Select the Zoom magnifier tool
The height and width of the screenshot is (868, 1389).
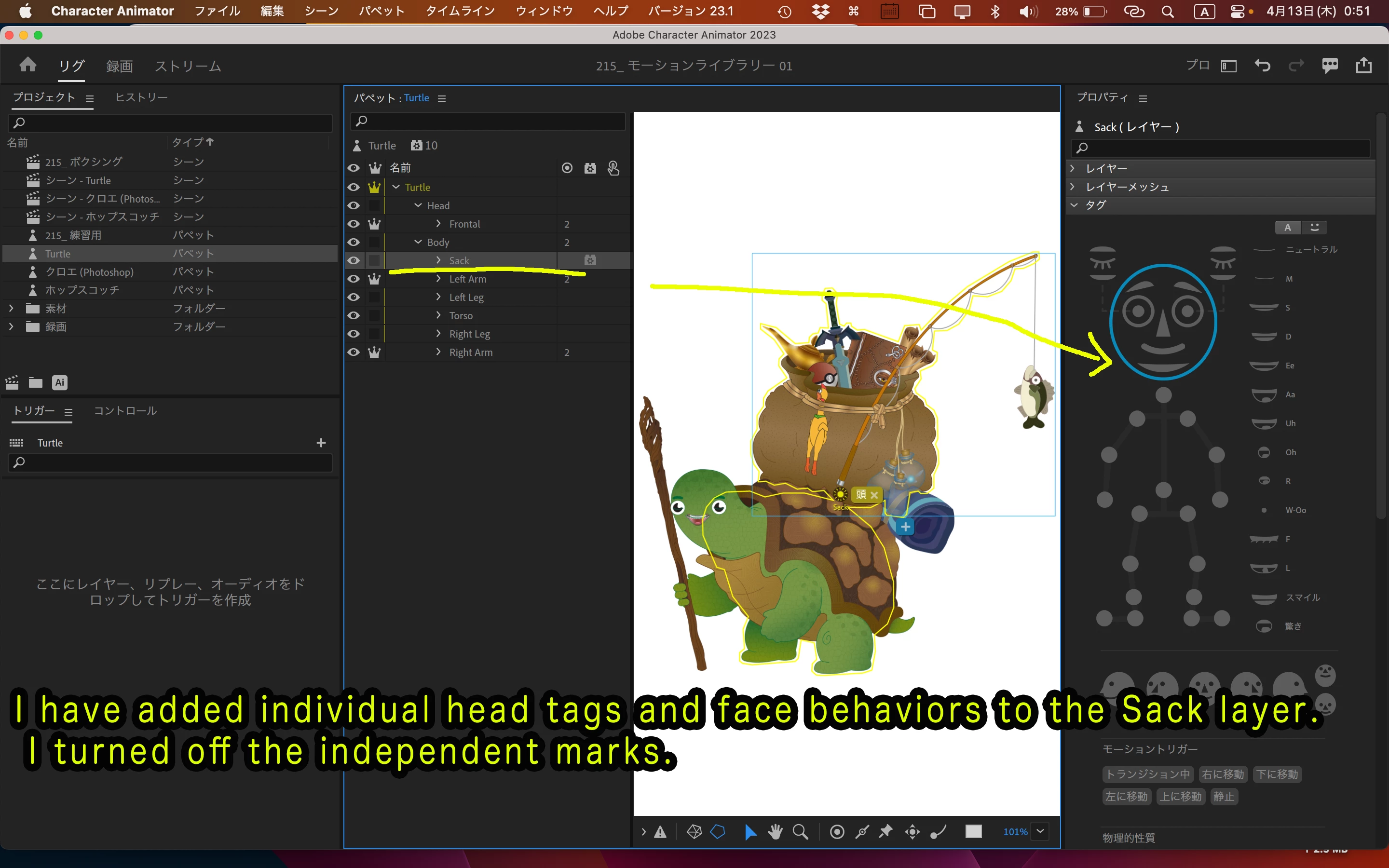(x=800, y=831)
